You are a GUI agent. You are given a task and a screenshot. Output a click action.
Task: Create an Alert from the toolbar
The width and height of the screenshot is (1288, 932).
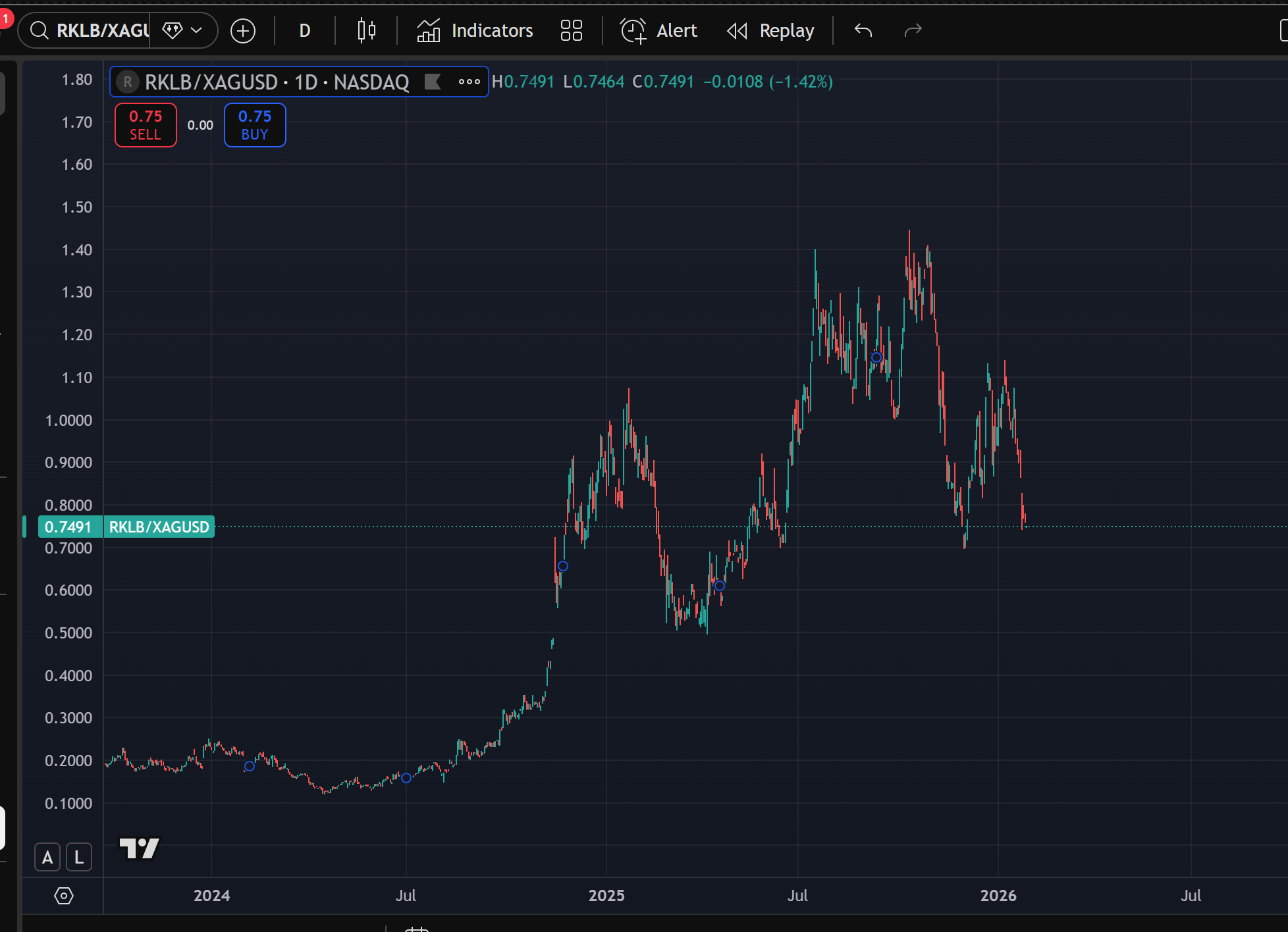click(x=658, y=30)
